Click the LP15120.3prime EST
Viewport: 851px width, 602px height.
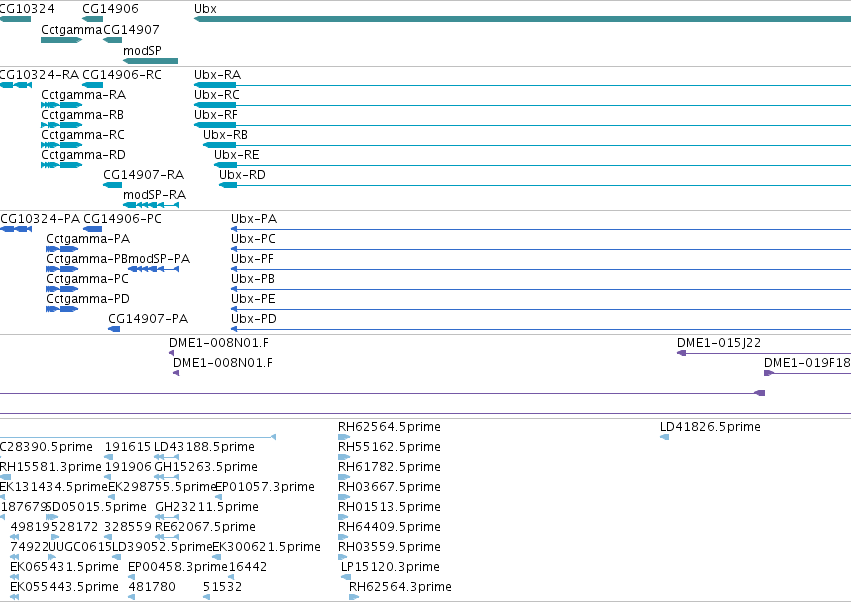pyautogui.click(x=346, y=577)
